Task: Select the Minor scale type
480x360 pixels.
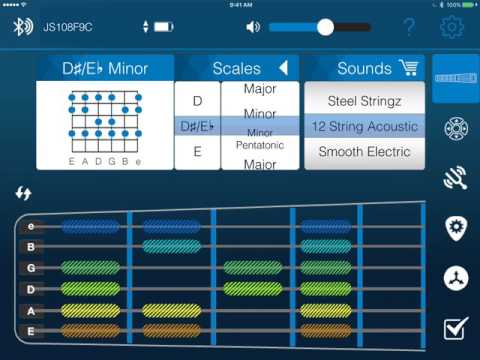Action: (x=260, y=114)
